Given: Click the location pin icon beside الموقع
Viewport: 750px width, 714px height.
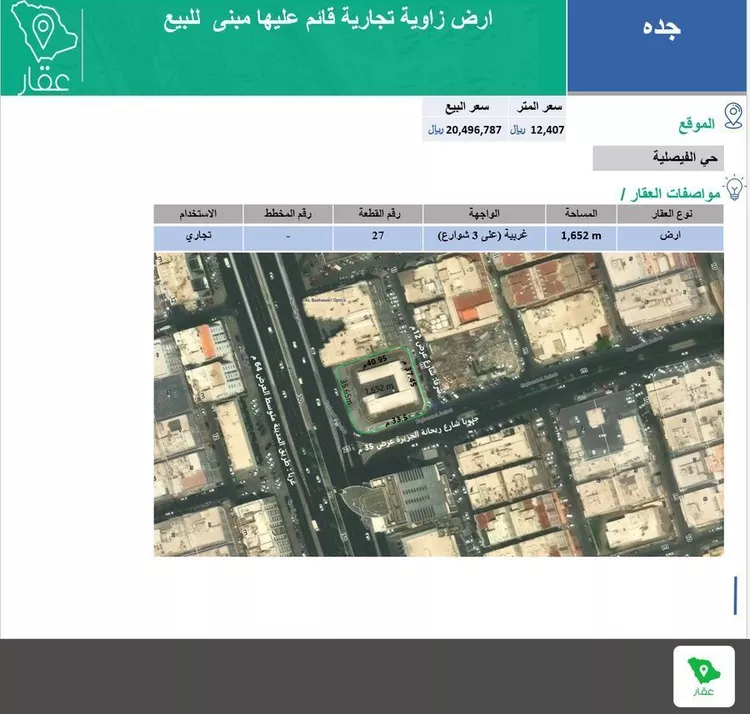Looking at the screenshot, I should click(x=733, y=116).
